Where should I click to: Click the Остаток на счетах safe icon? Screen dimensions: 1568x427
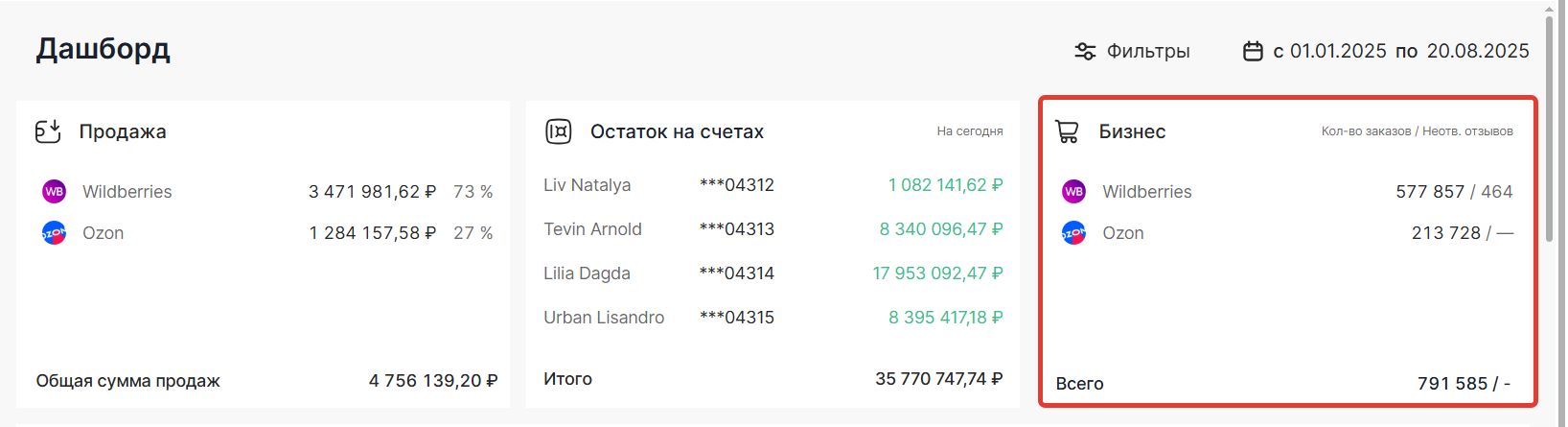pyautogui.click(x=558, y=131)
